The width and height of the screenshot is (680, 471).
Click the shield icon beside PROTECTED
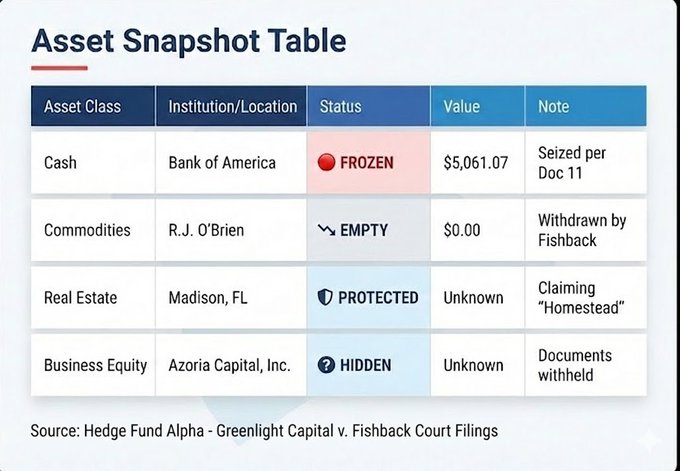point(325,298)
